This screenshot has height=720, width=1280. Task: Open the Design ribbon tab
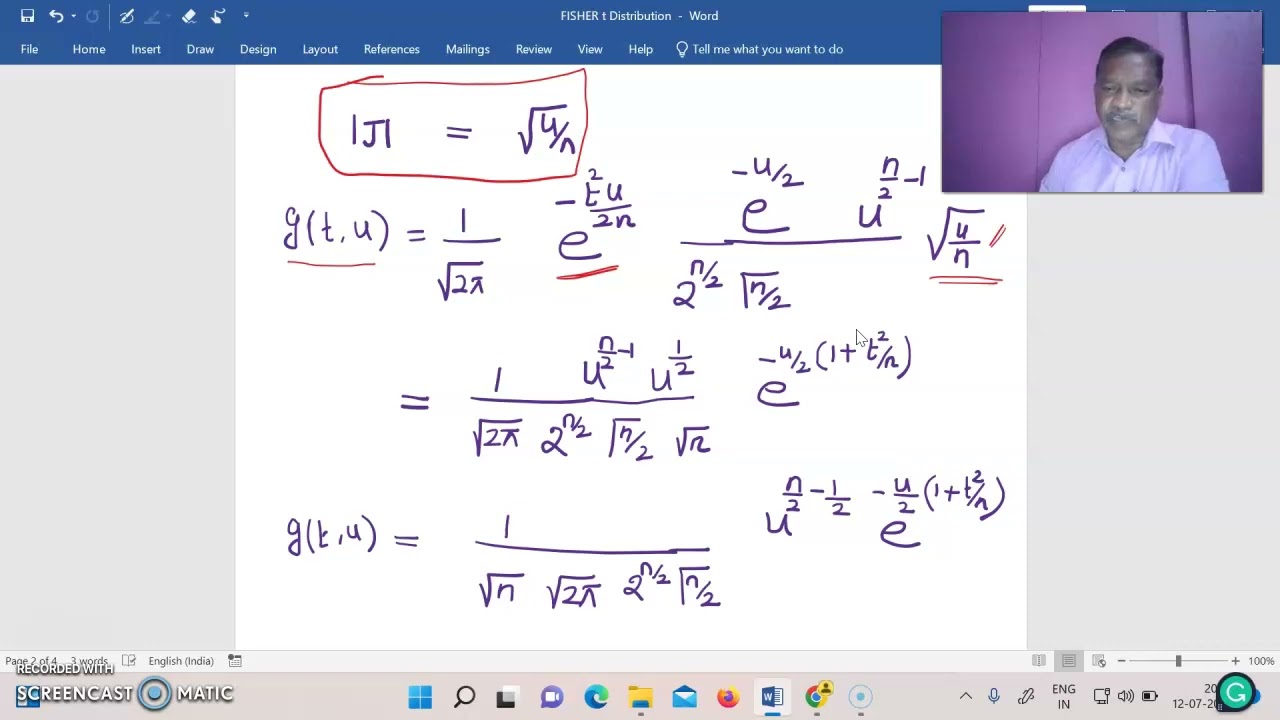pos(258,49)
